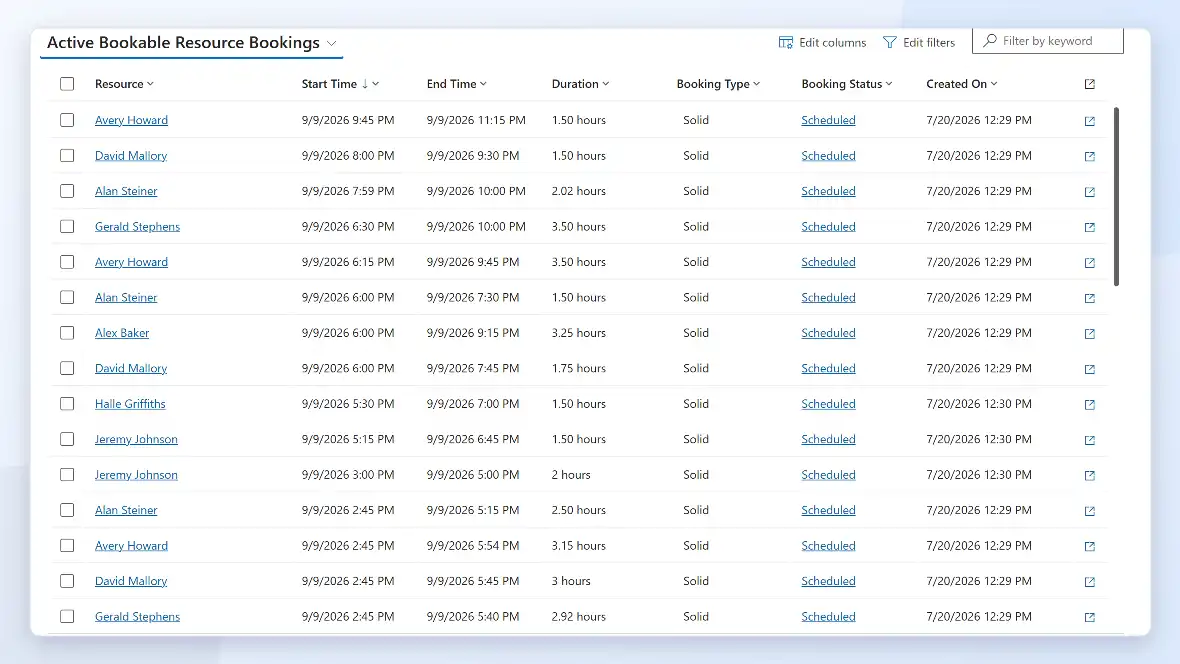Open the Booking Status column header menu
The image size is (1180, 664).
coord(847,84)
